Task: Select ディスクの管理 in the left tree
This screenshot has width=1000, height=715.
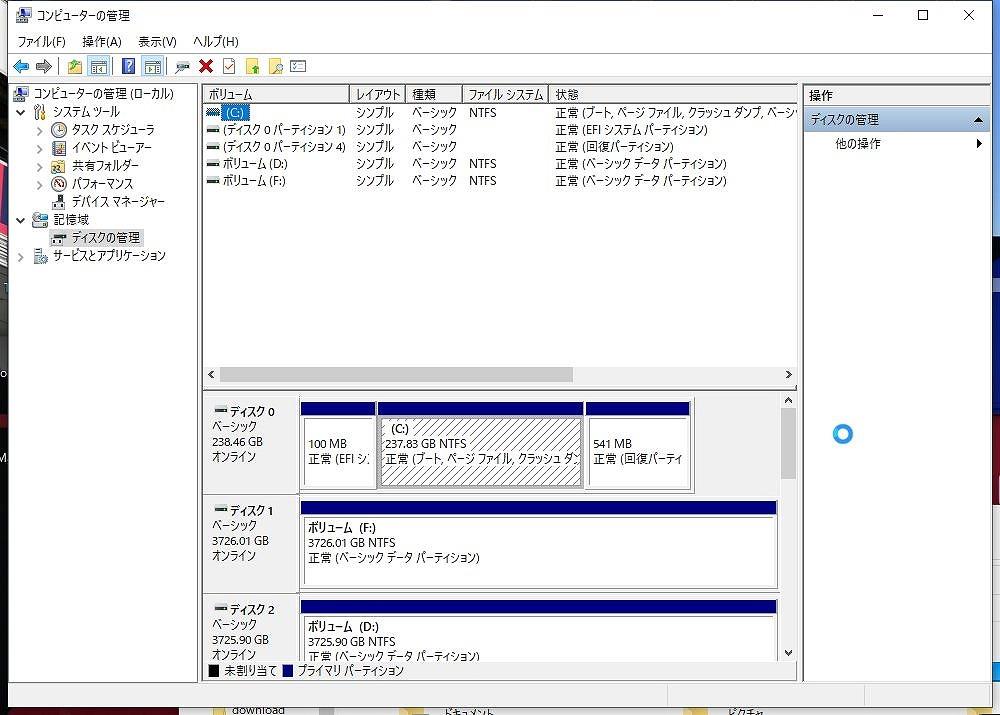Action: coord(105,238)
